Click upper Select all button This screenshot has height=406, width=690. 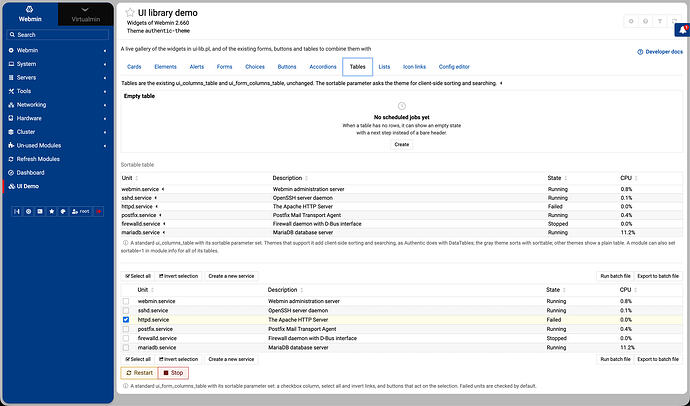click(138, 276)
